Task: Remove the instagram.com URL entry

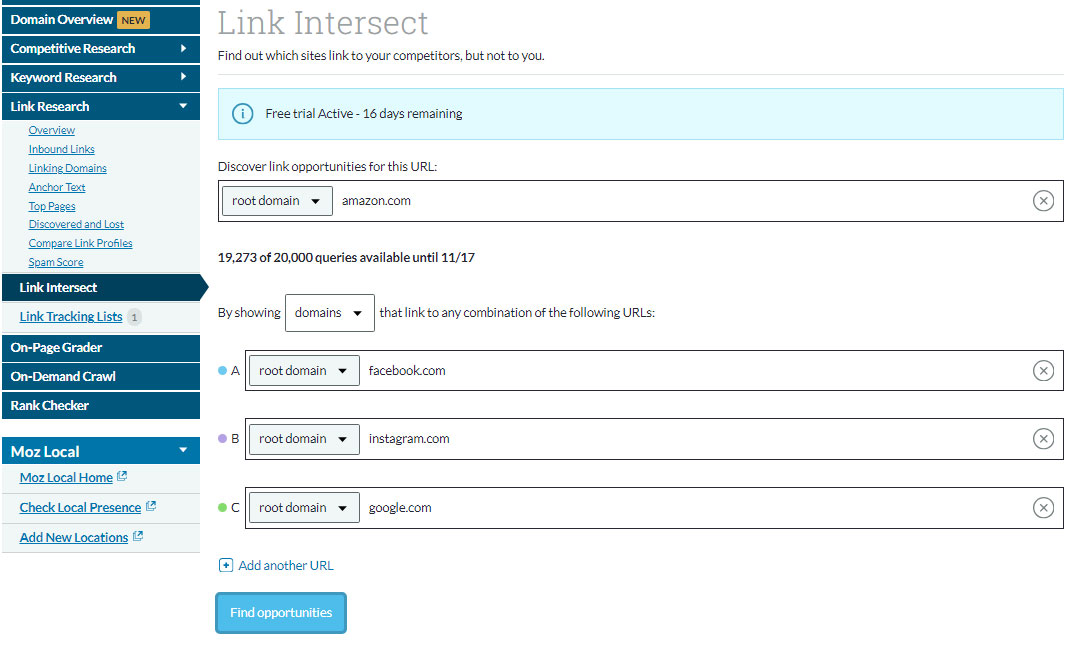Action: click(1043, 439)
